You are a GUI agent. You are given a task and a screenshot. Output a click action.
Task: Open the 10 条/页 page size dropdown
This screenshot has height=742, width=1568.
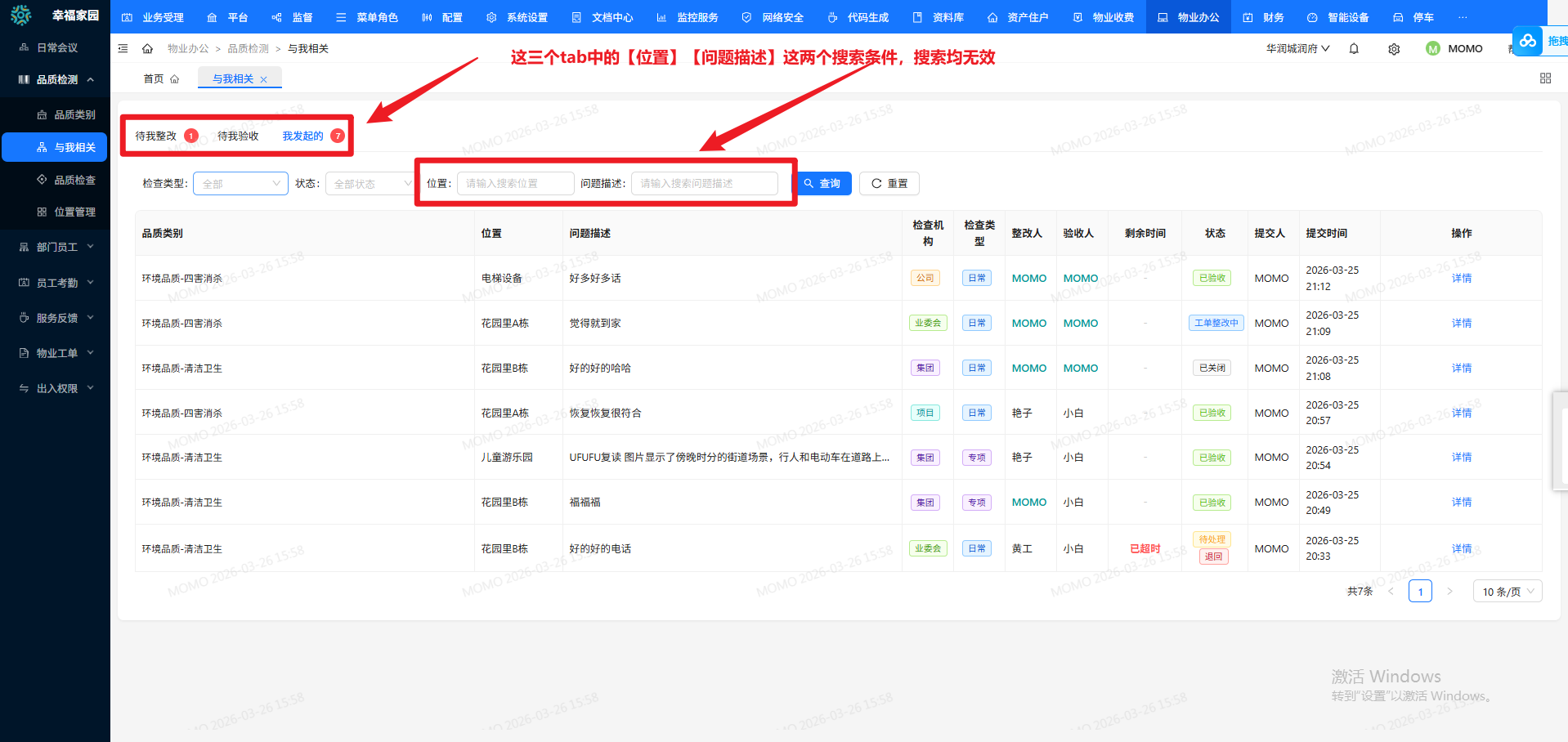click(1507, 592)
